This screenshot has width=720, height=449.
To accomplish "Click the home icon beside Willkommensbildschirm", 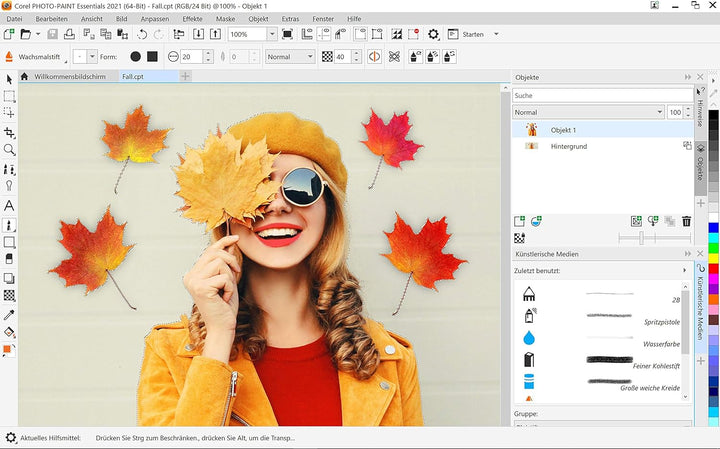I will coord(24,76).
